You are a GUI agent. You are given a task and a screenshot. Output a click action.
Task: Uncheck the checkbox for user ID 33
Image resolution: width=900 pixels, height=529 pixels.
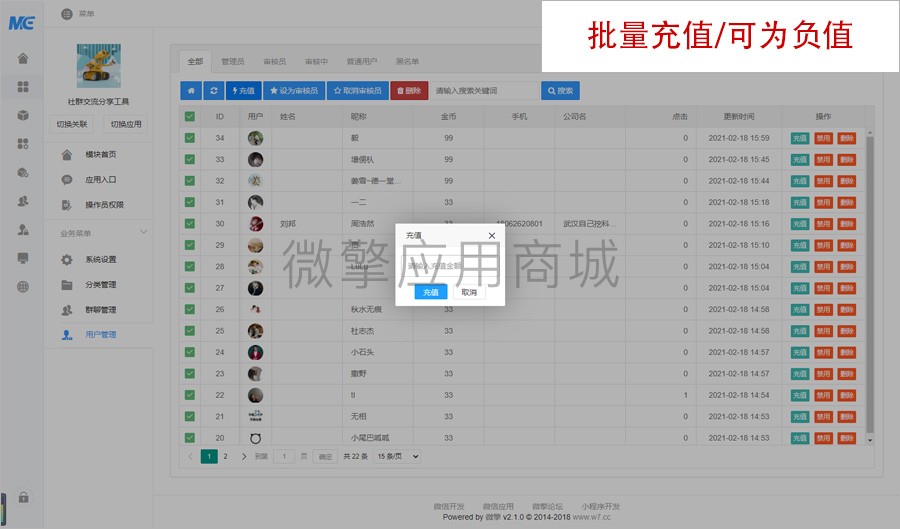click(190, 159)
